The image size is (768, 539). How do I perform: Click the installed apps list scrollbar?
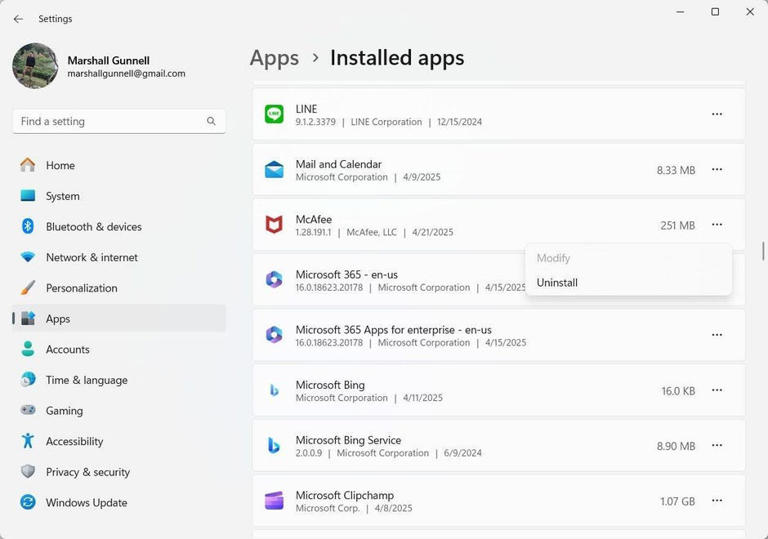763,251
